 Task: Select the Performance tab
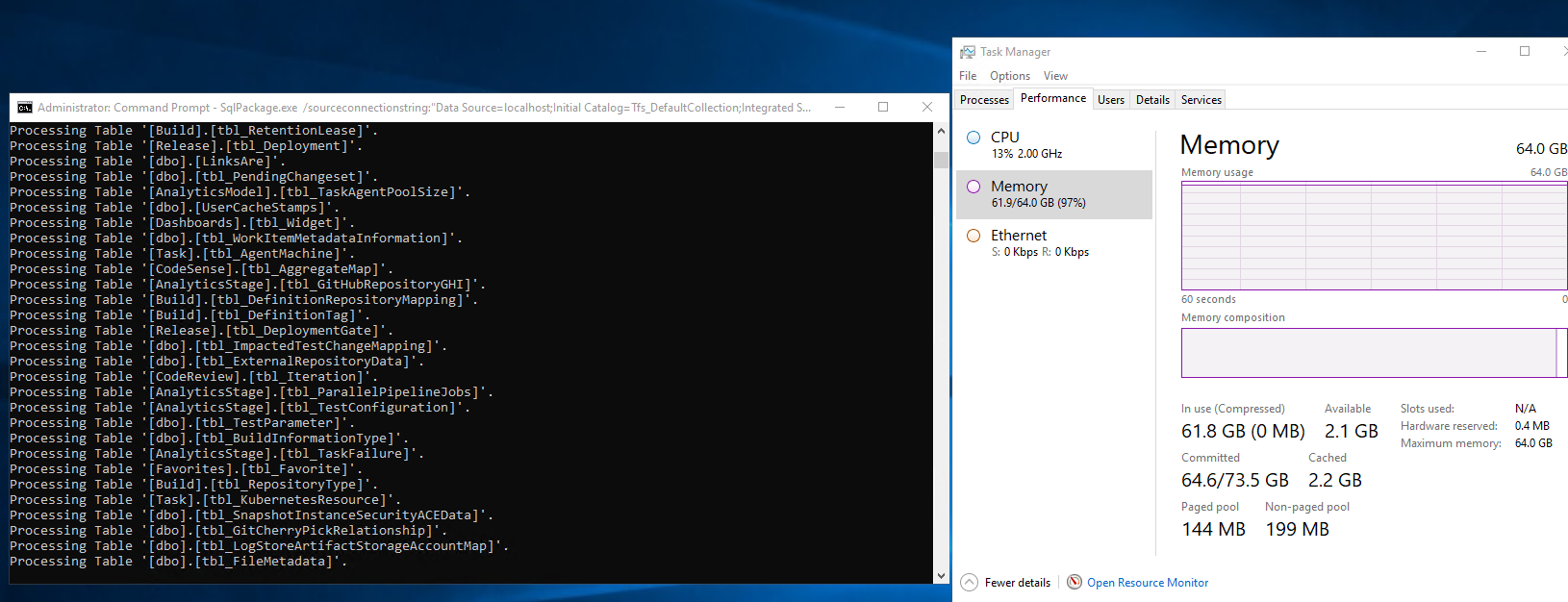click(1053, 98)
